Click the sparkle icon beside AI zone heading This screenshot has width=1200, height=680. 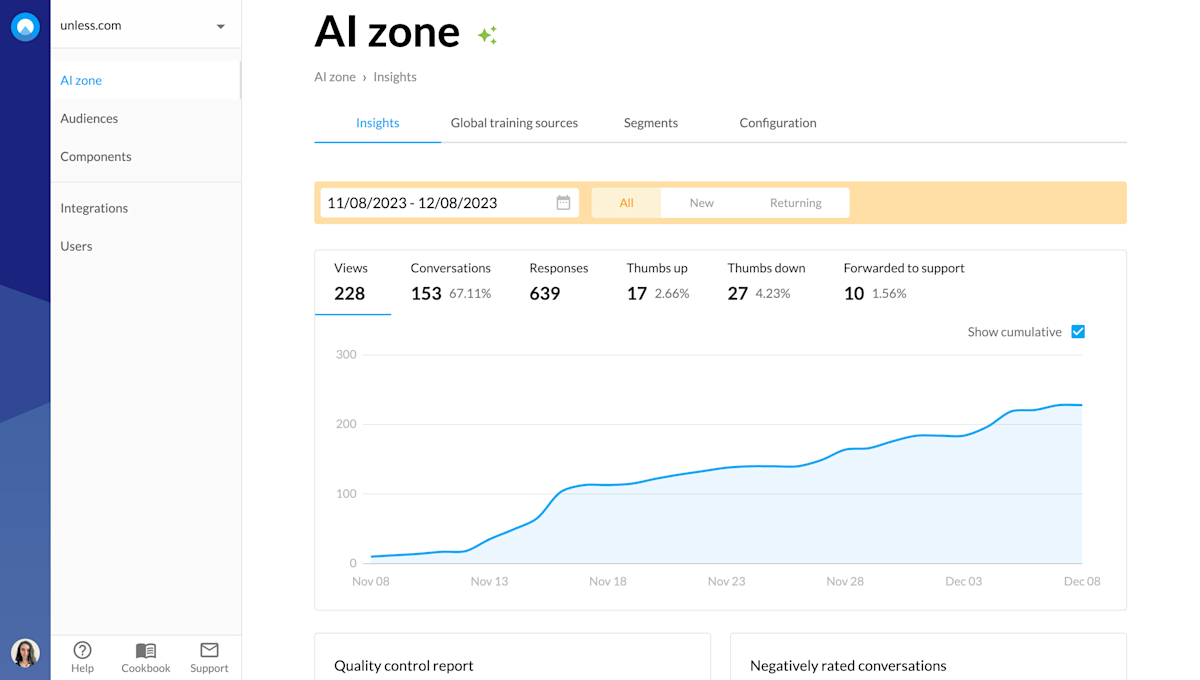[x=486, y=33]
